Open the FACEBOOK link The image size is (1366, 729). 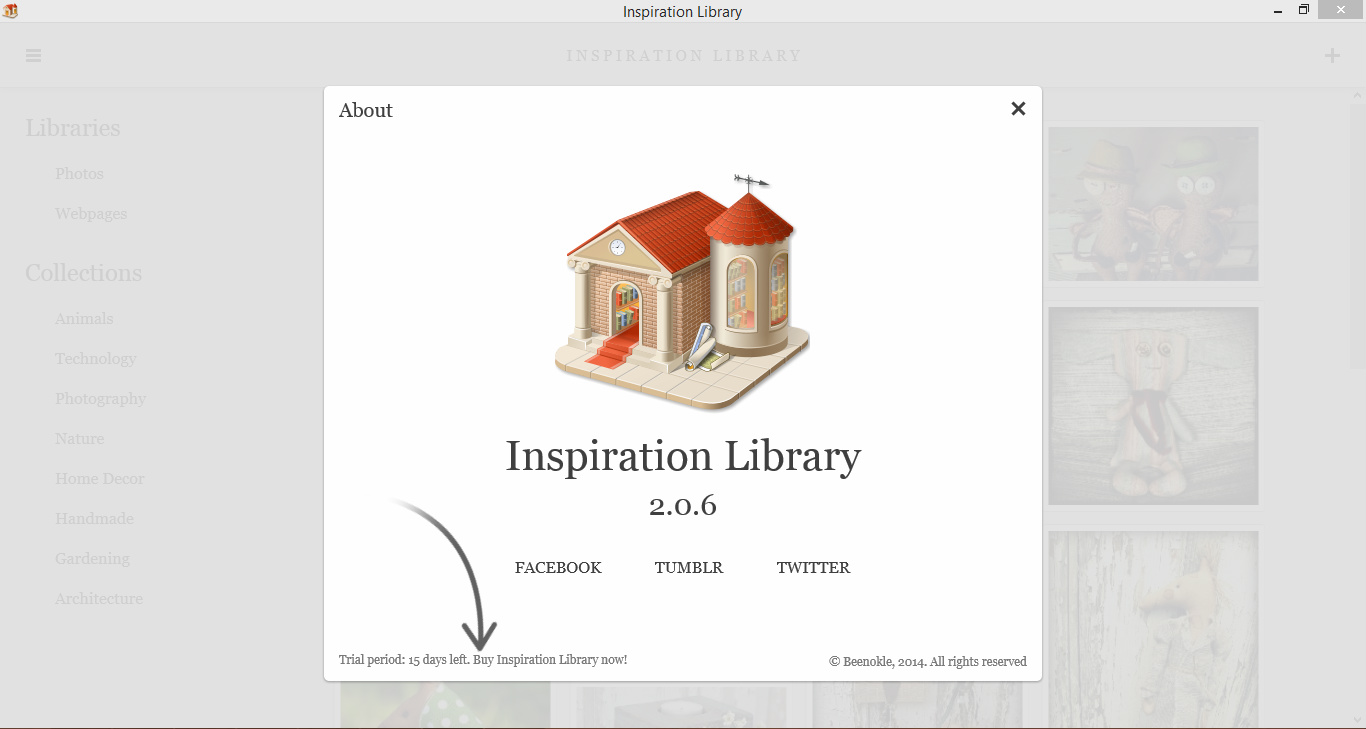pos(558,568)
